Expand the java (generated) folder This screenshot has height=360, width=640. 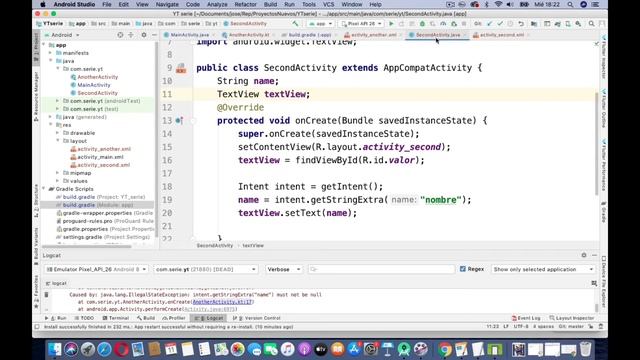pyautogui.click(x=51, y=117)
